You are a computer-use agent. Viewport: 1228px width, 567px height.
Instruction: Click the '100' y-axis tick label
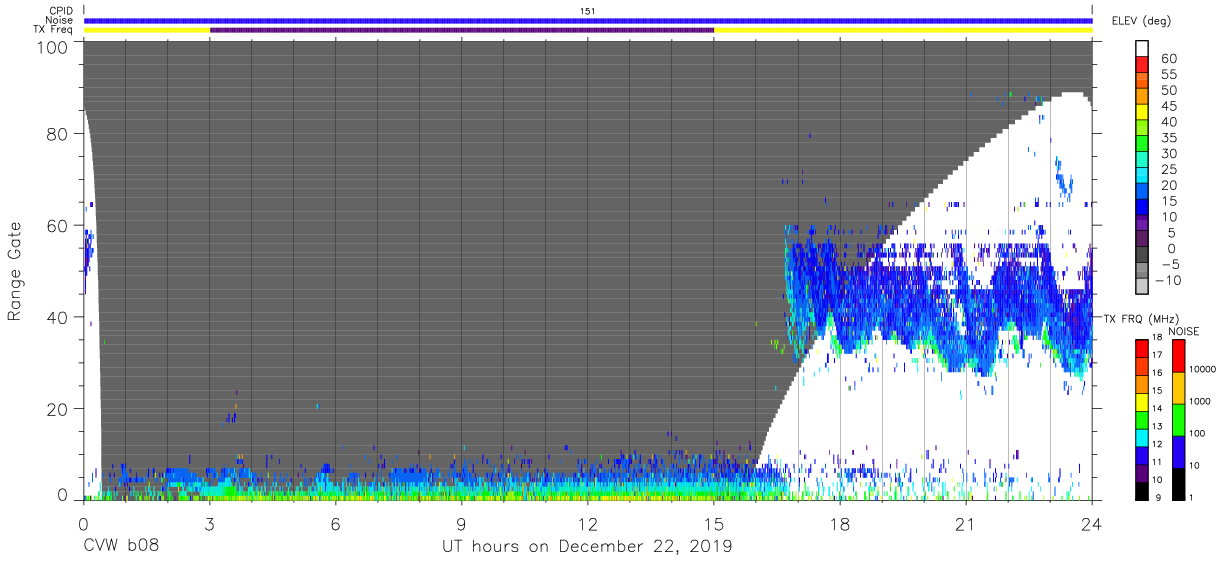(54, 48)
